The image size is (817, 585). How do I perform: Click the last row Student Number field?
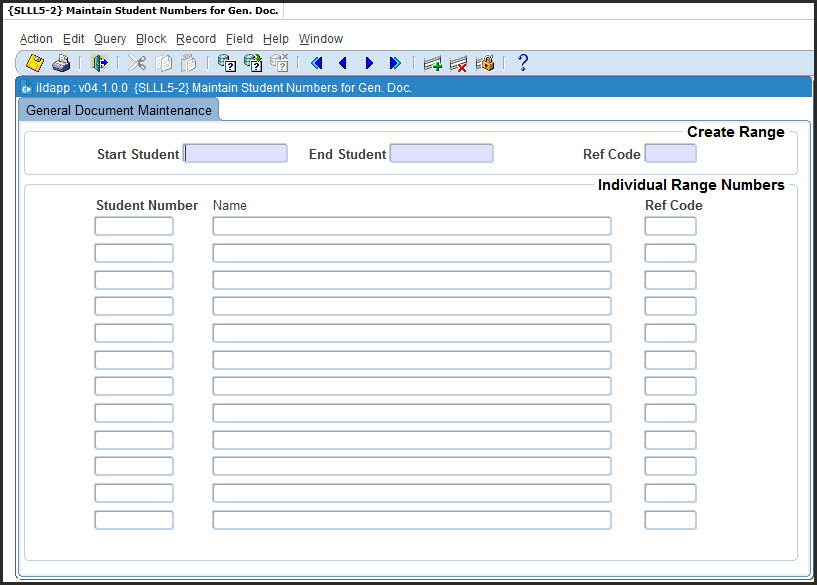pyautogui.click(x=134, y=520)
